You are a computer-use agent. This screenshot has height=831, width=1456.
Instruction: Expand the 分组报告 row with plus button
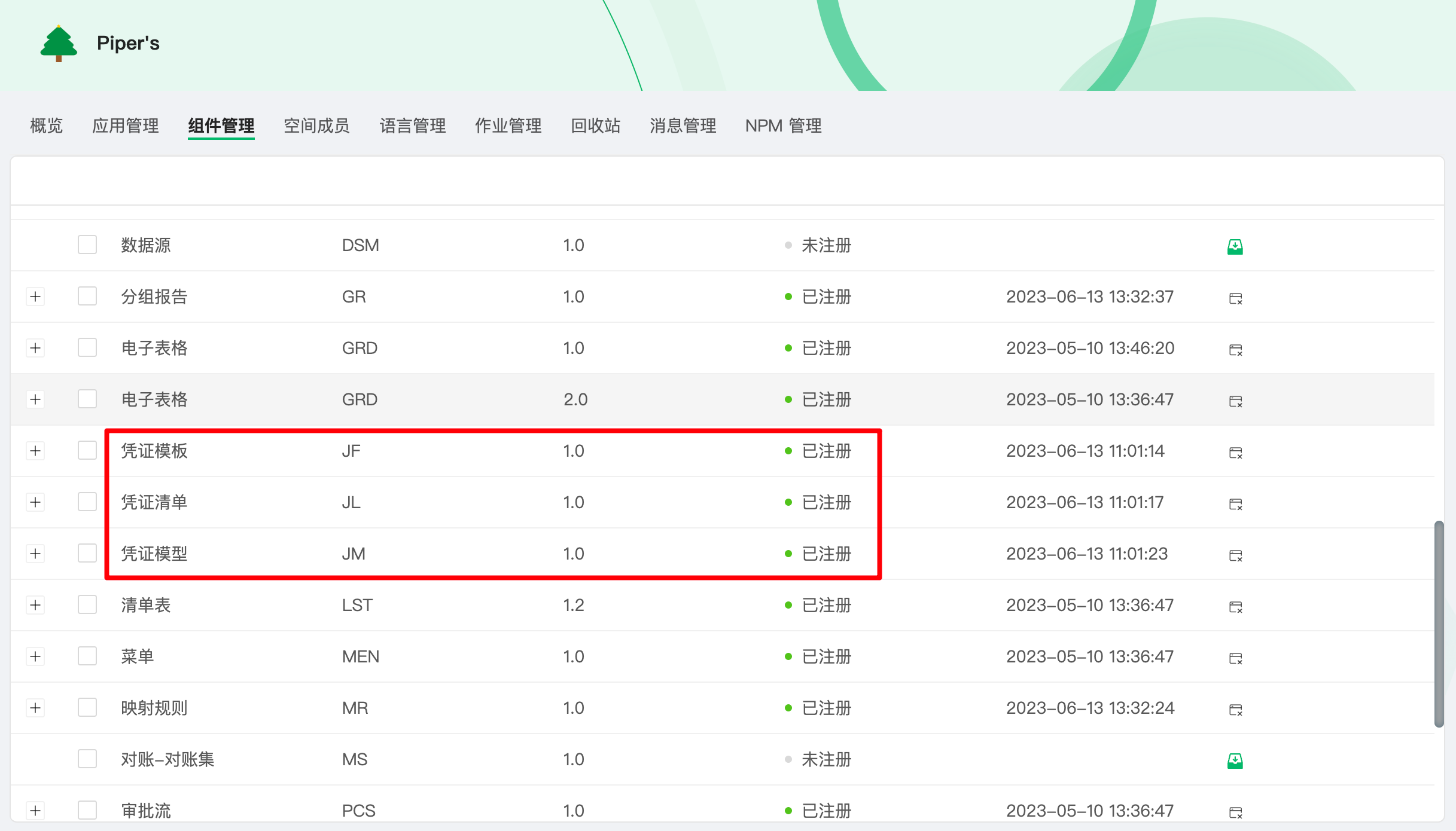(x=35, y=297)
